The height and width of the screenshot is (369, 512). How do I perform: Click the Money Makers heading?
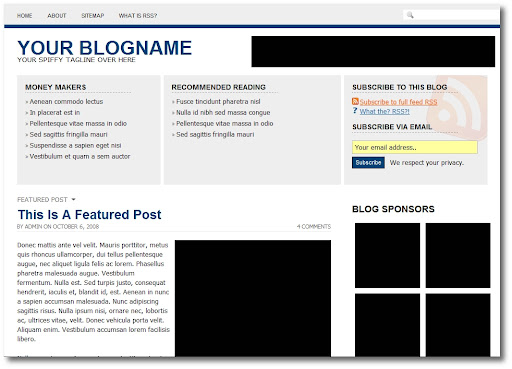(x=56, y=87)
